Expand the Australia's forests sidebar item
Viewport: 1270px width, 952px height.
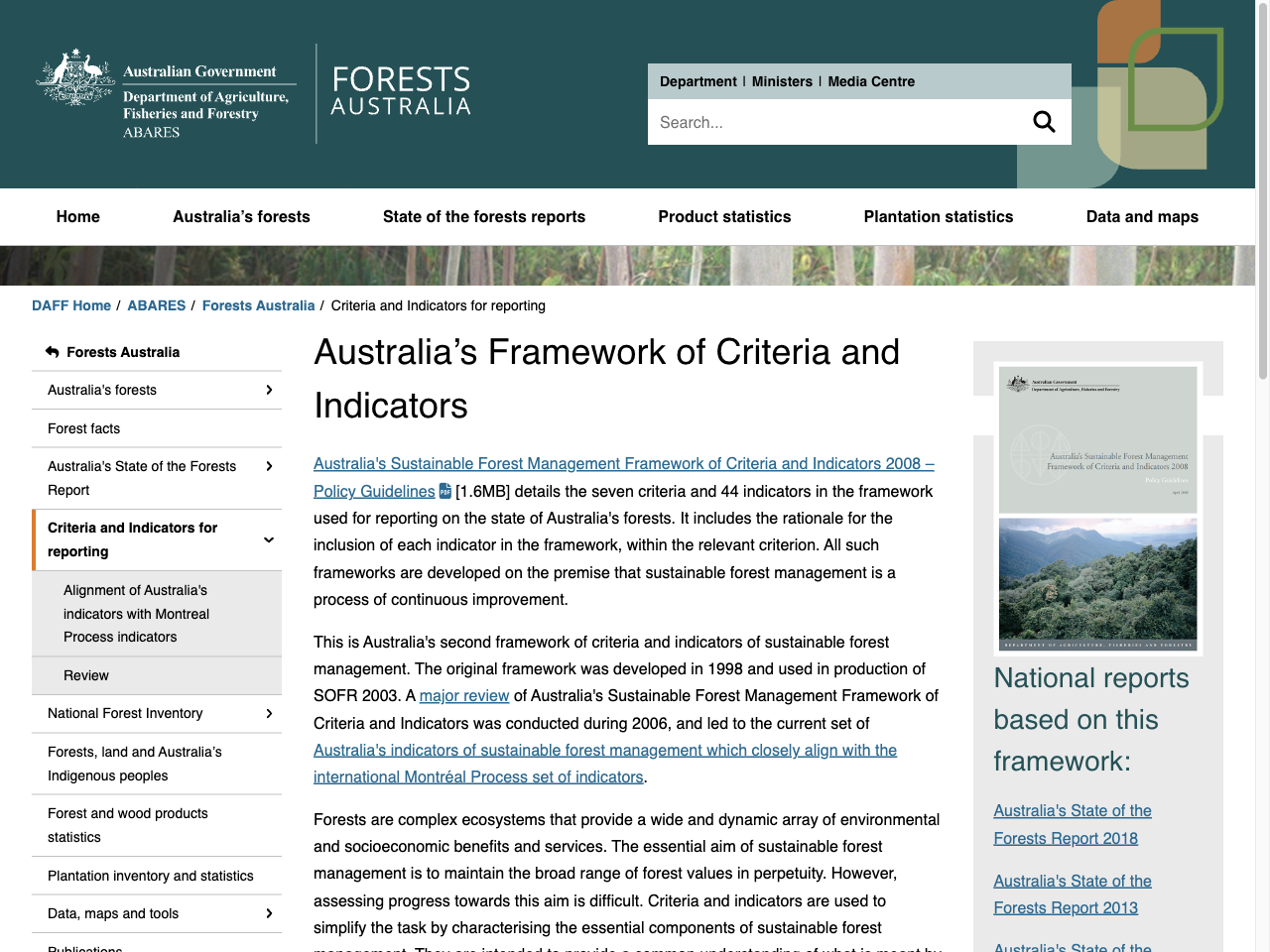(x=268, y=390)
